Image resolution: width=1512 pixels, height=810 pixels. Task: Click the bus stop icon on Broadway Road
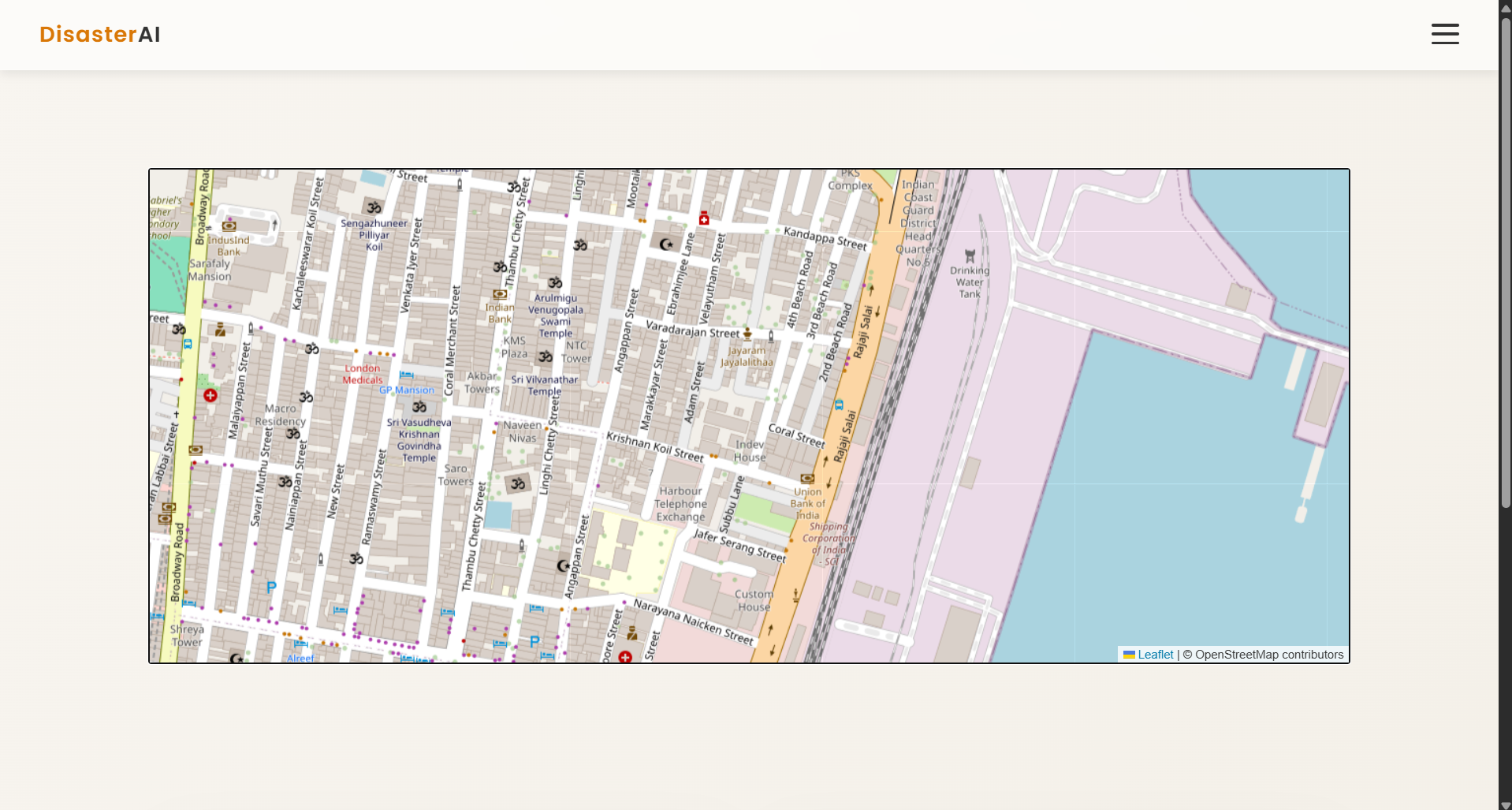click(x=188, y=344)
